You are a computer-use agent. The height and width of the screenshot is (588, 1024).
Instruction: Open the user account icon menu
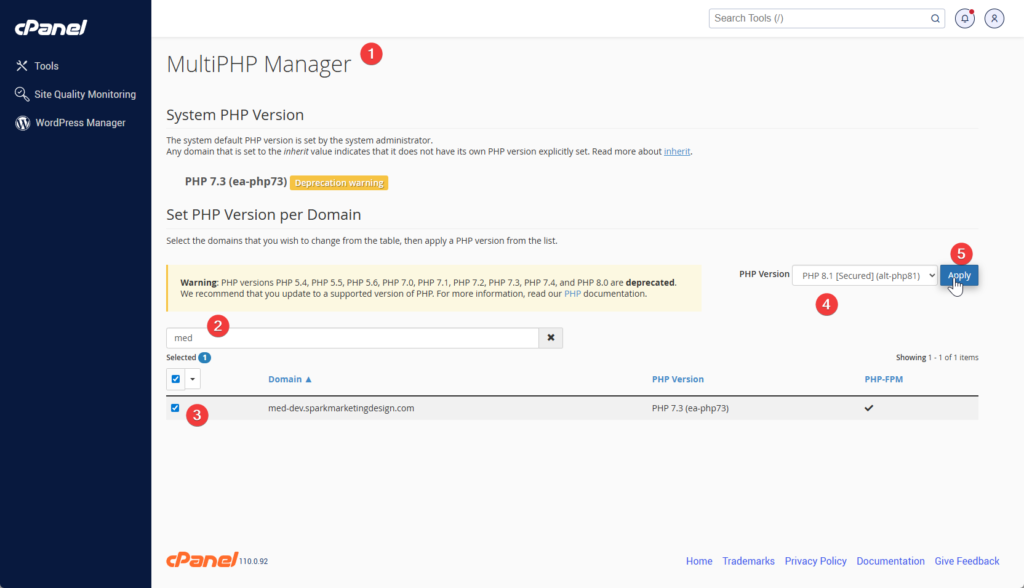993,18
